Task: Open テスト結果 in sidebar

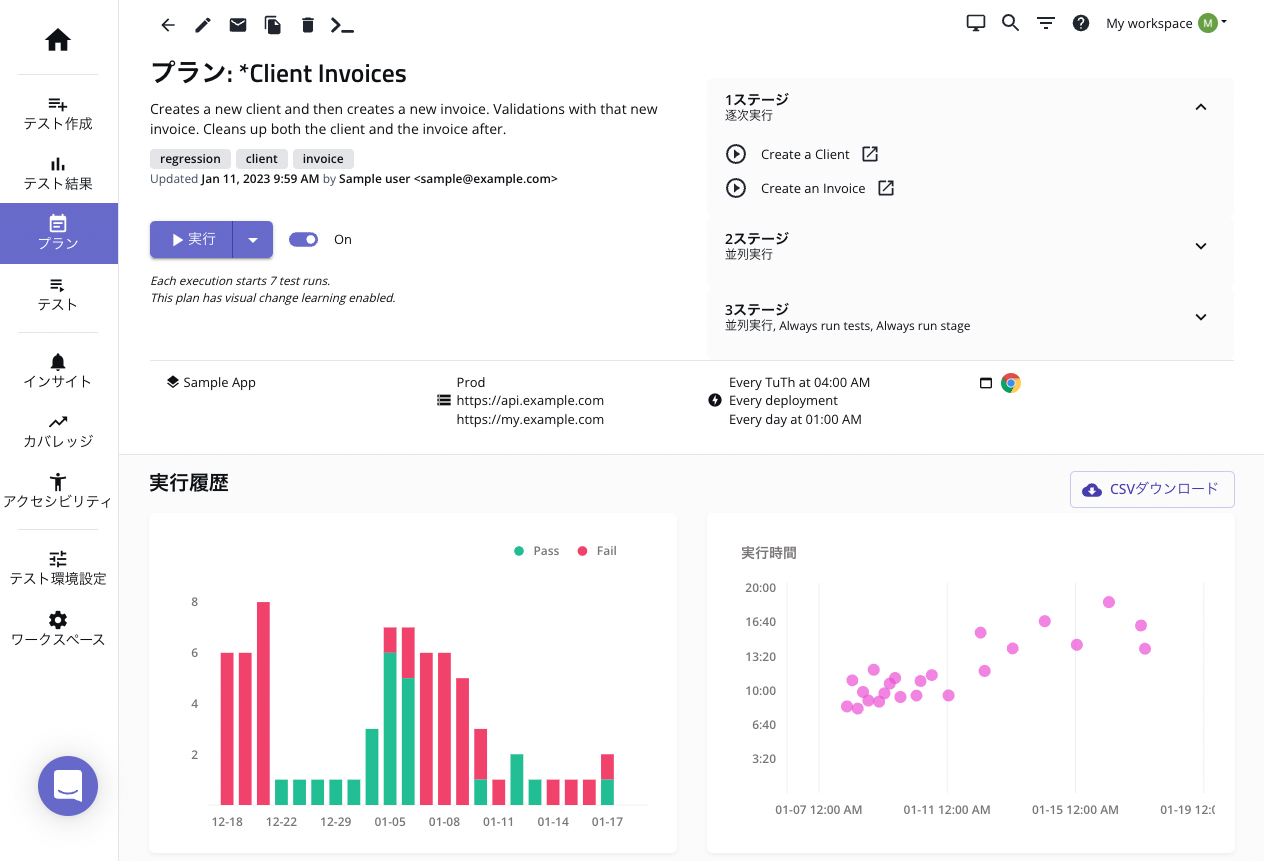Action: (58, 174)
